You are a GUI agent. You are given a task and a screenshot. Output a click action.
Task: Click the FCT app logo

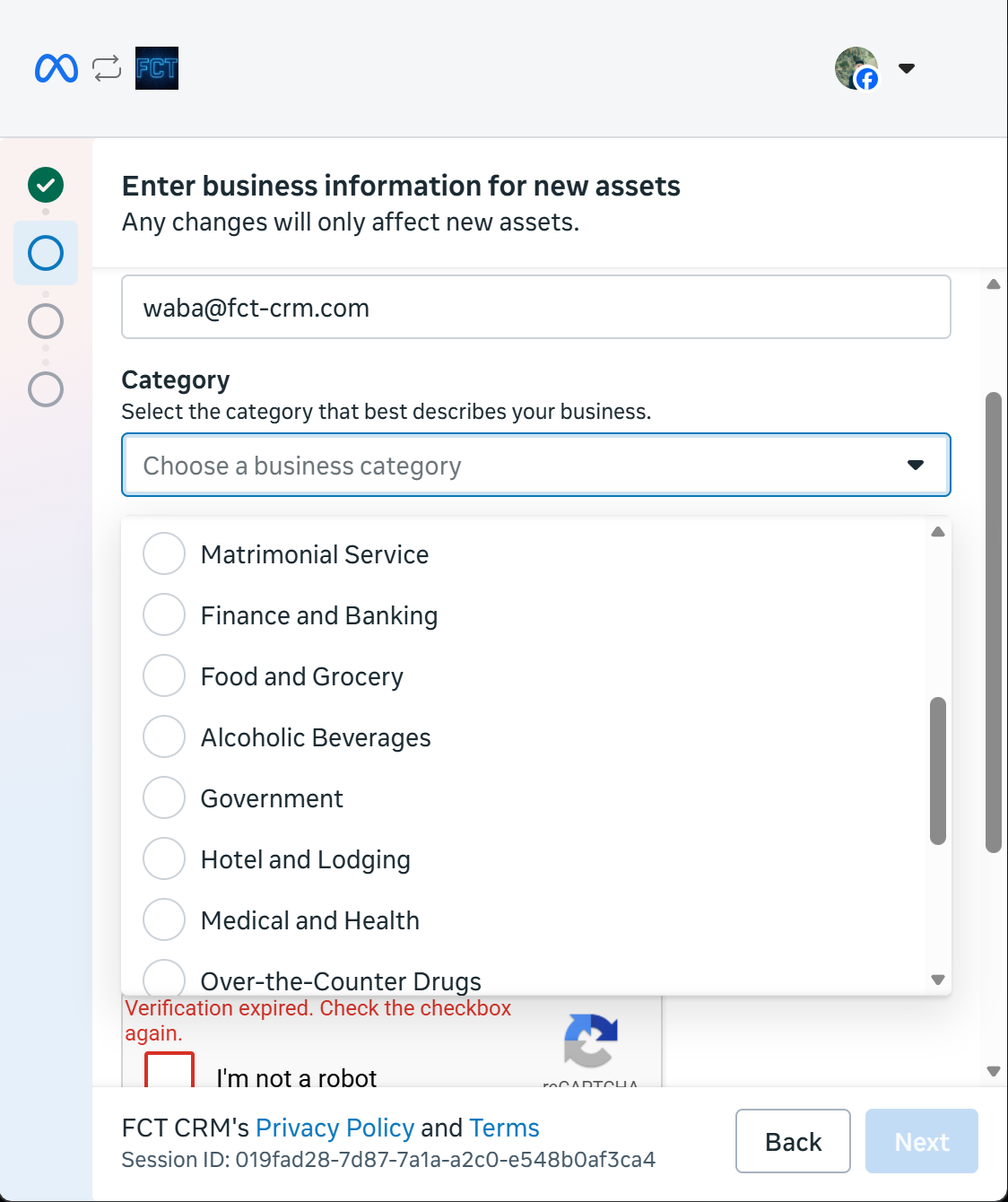coord(157,68)
